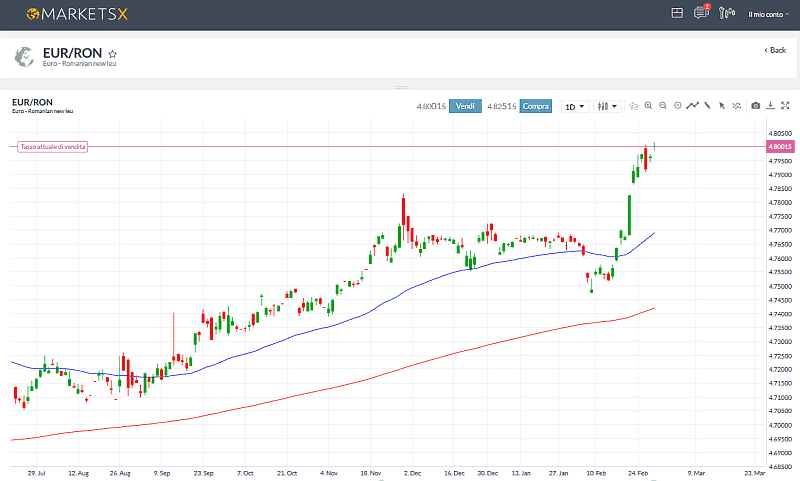The height and width of the screenshot is (481, 800).
Task: Toggle EUR/RON favorite star
Action: [x=113, y=54]
